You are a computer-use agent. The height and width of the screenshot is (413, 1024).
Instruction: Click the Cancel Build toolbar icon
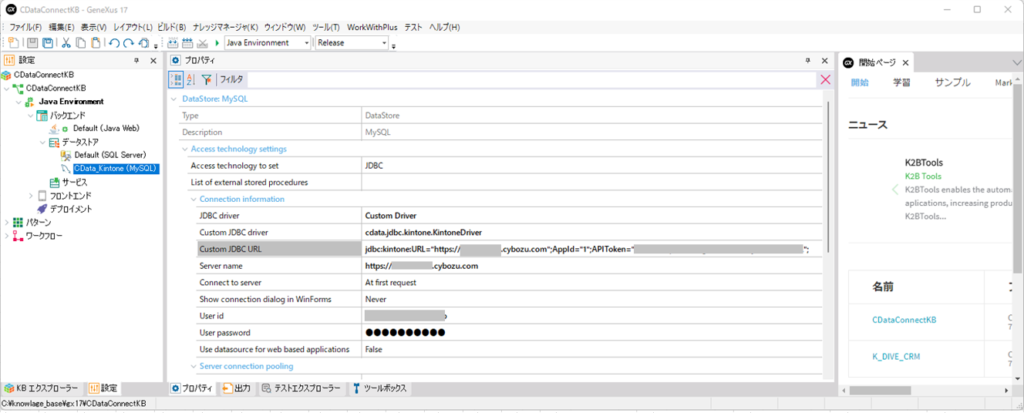tap(202, 42)
